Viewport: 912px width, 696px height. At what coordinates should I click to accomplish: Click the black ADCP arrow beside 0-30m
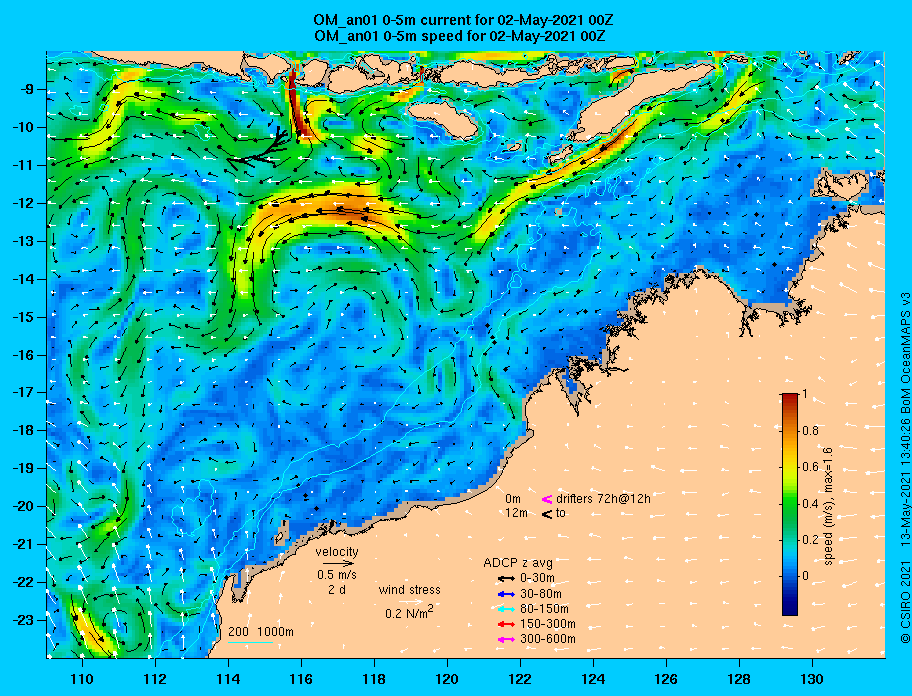click(506, 579)
